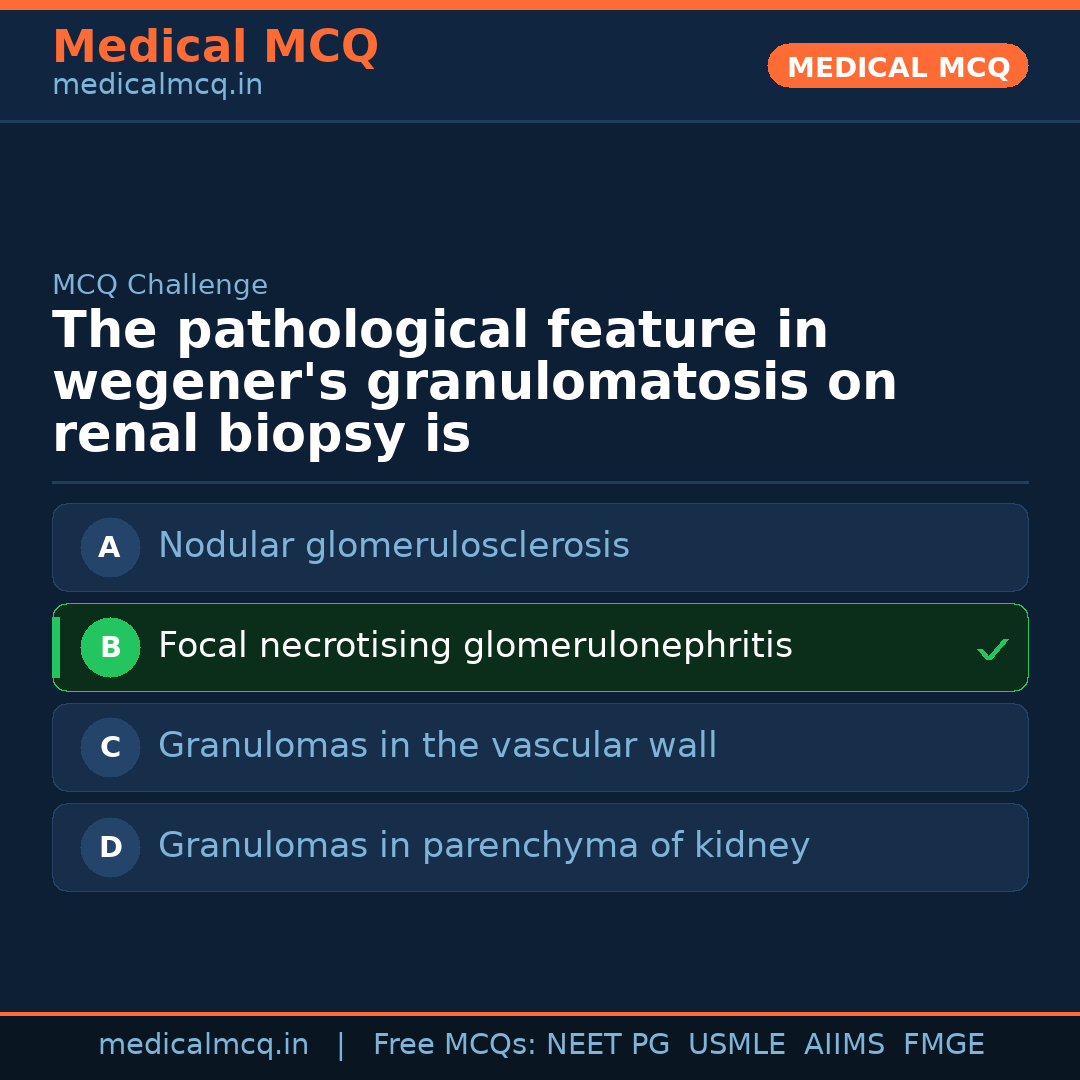Select the Nodular glomerulosclerosis answer text
This screenshot has height=1080, width=1080.
(393, 546)
